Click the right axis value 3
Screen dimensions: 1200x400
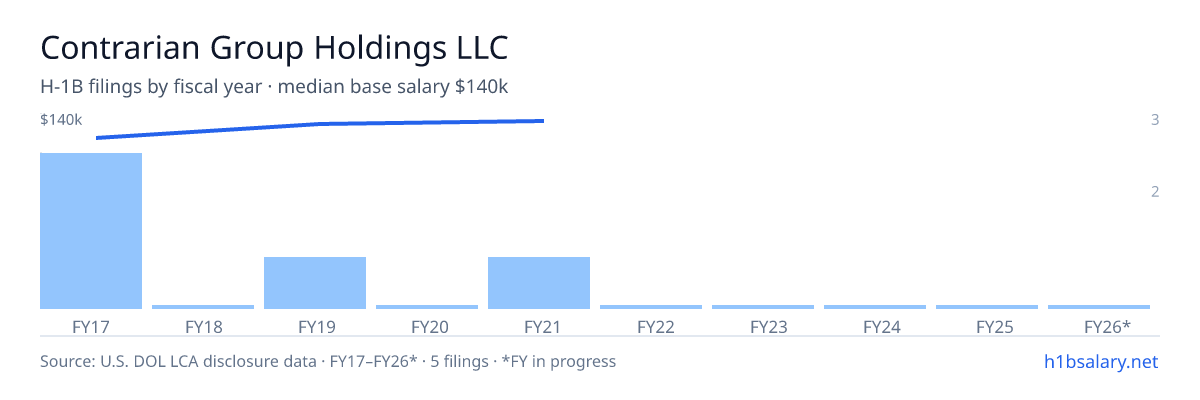(x=1155, y=120)
